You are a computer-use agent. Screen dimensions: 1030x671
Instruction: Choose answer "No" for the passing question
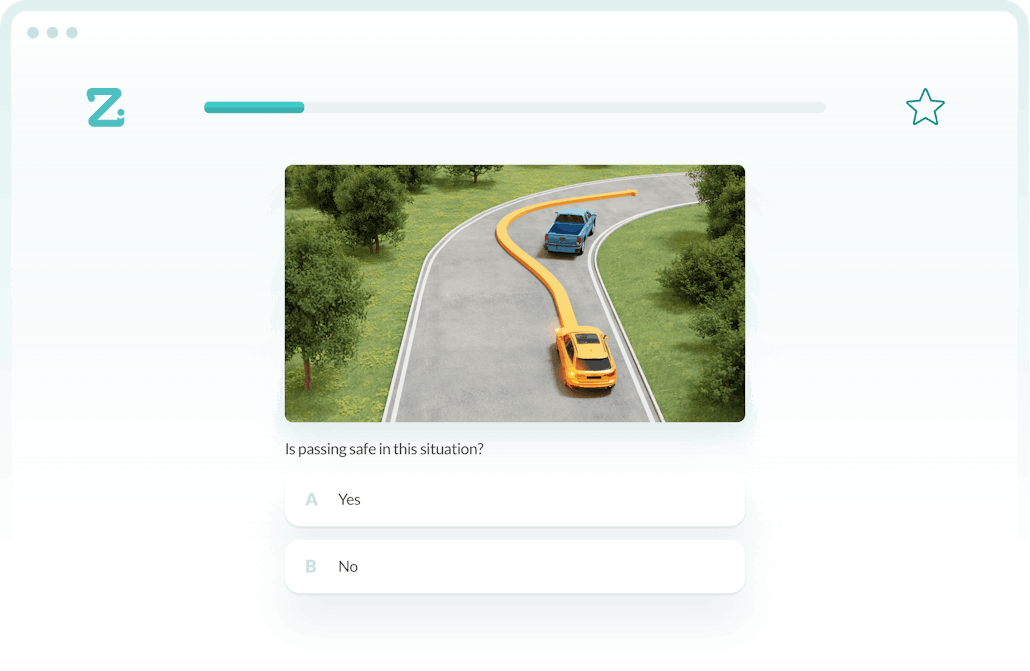514,566
